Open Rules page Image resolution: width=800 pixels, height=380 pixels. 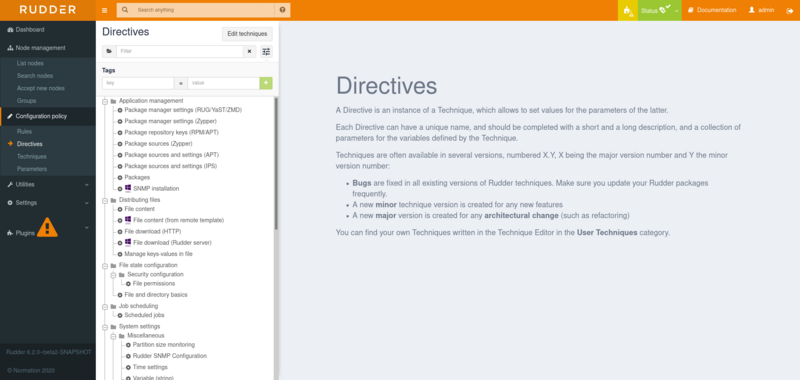point(24,132)
